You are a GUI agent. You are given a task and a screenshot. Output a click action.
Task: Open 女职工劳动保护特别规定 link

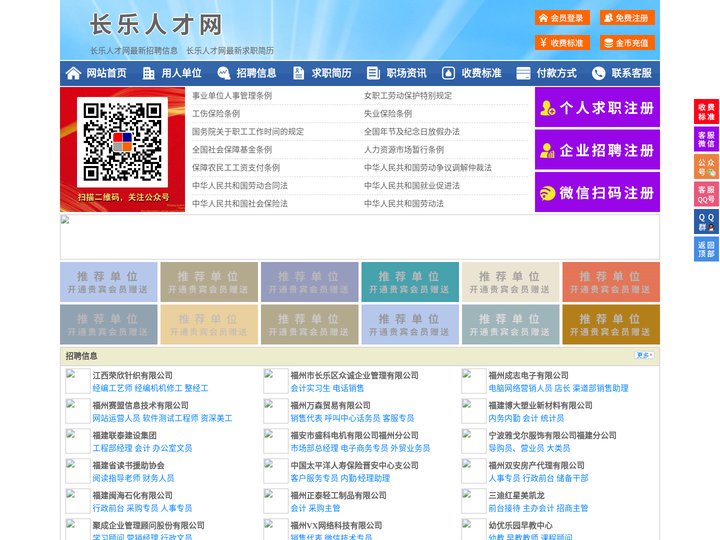click(408, 96)
